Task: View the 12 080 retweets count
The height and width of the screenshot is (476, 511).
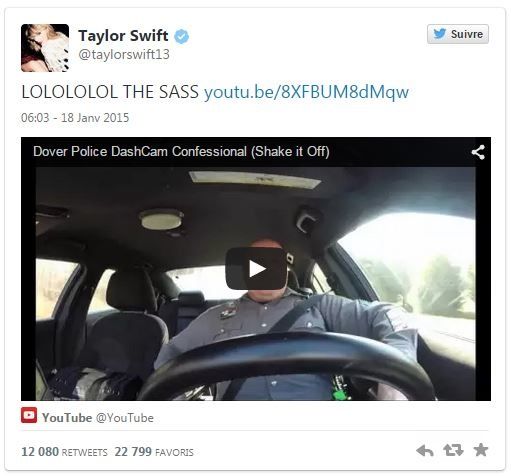Action: coord(64,452)
